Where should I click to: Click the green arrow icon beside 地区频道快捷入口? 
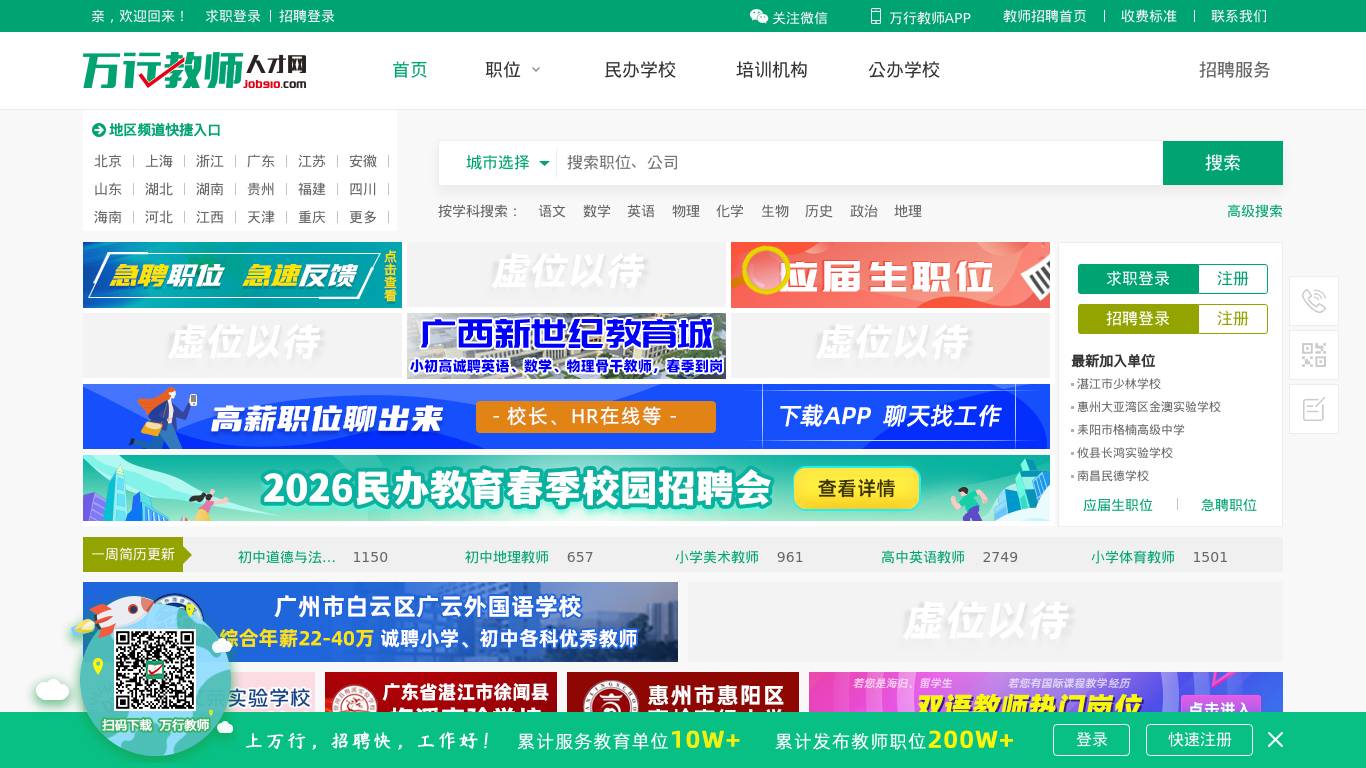tap(98, 130)
